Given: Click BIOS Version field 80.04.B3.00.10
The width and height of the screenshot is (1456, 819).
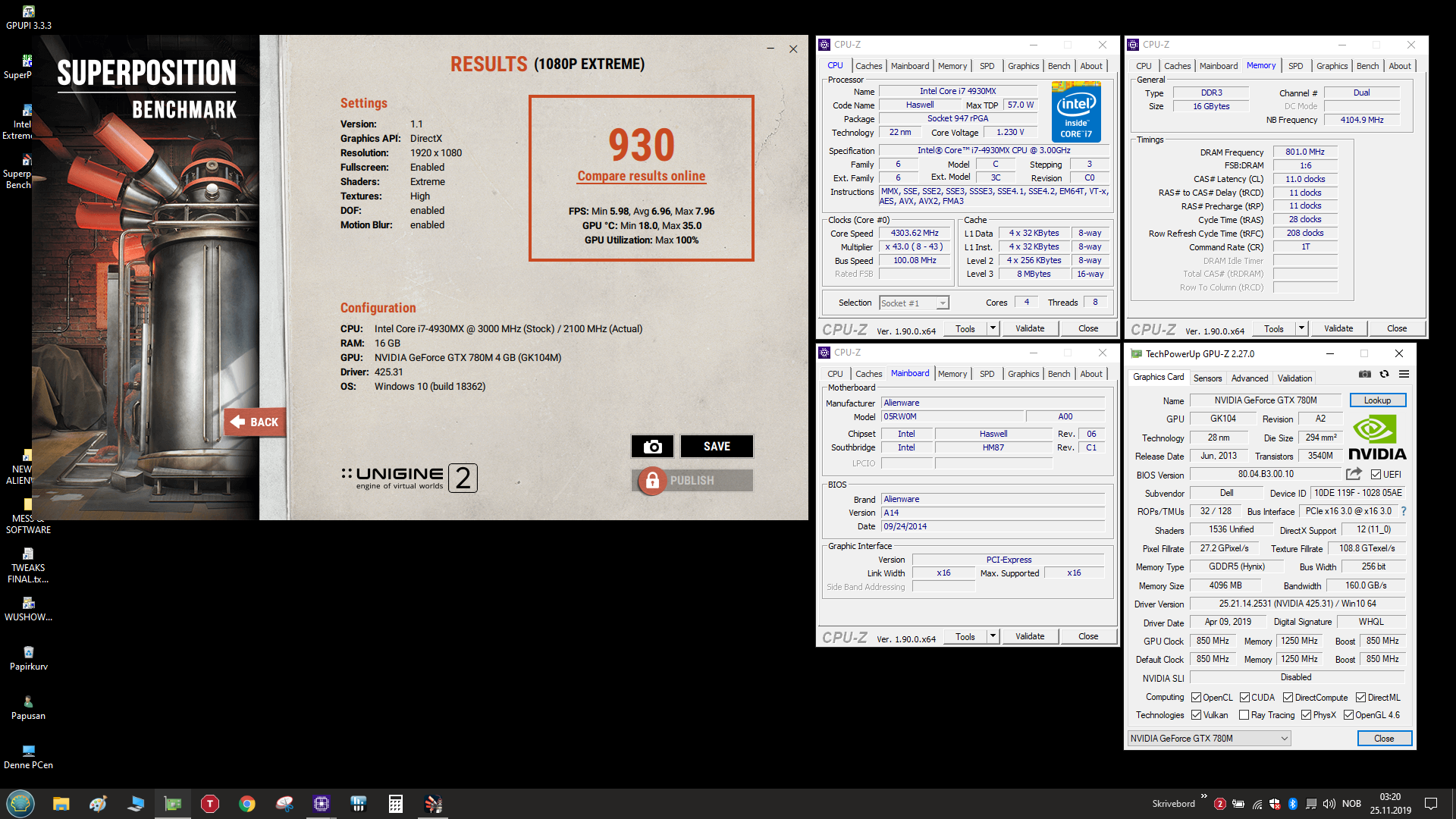Looking at the screenshot, I should [x=1266, y=475].
